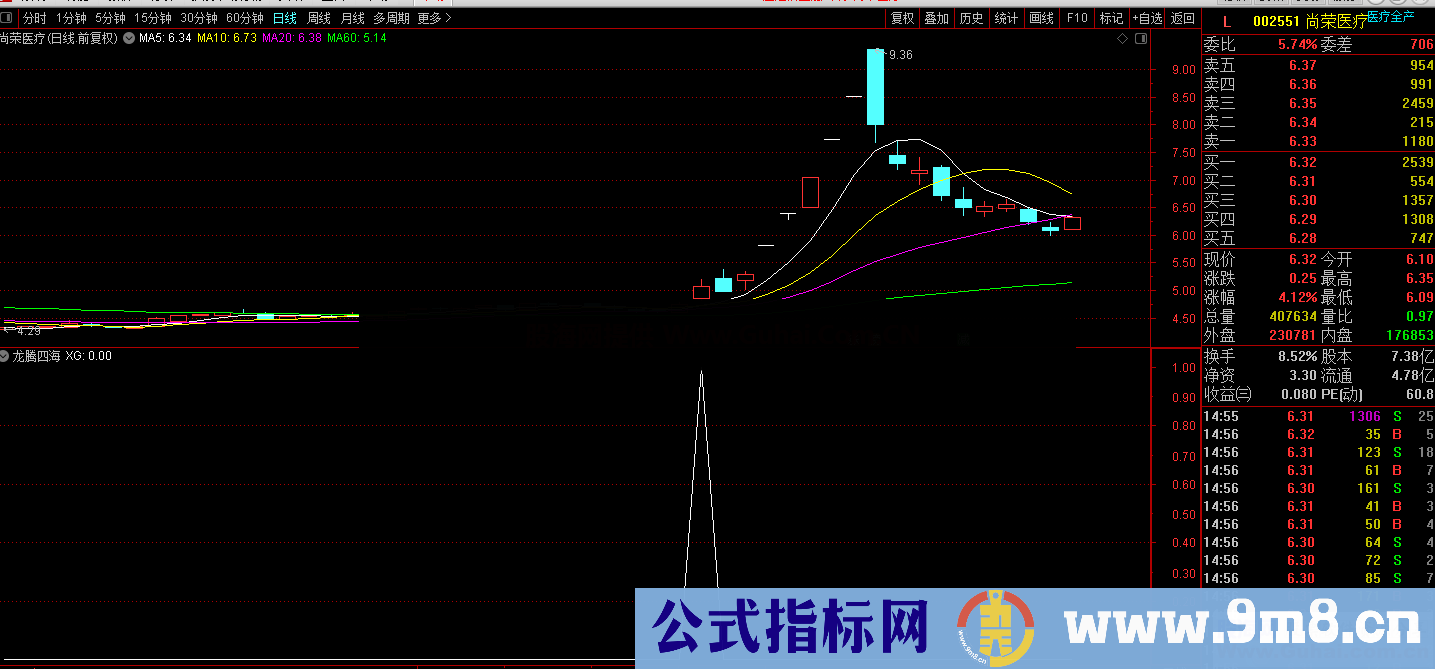Click the PE(动) 60.8 value
Screen dimensions: 1435x669
tap(1420, 395)
